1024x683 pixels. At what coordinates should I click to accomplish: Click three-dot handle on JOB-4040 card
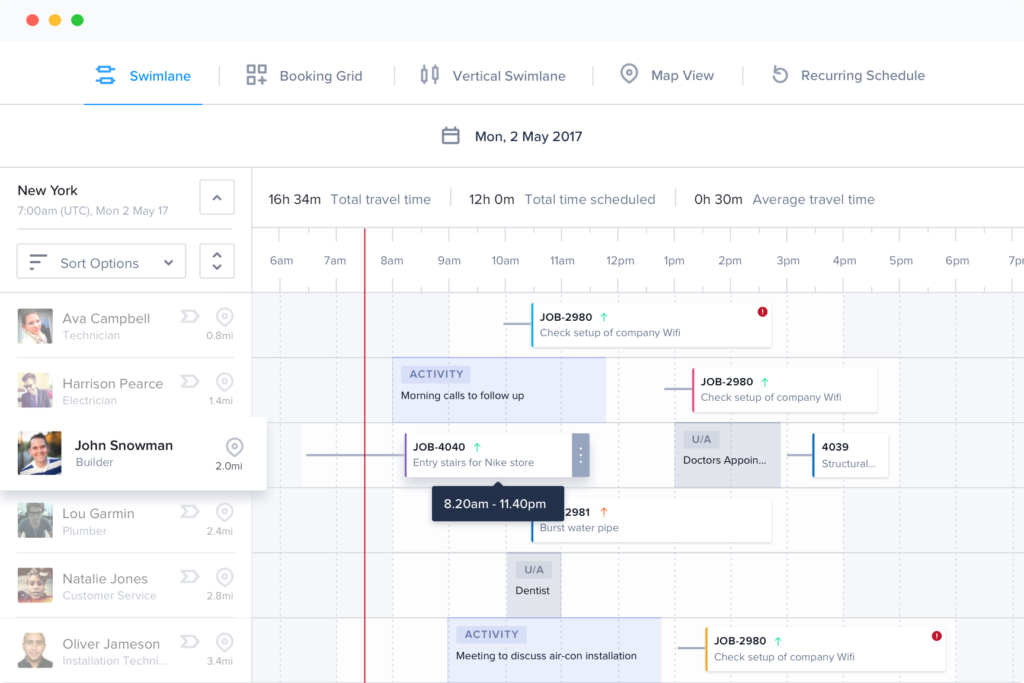pos(581,455)
